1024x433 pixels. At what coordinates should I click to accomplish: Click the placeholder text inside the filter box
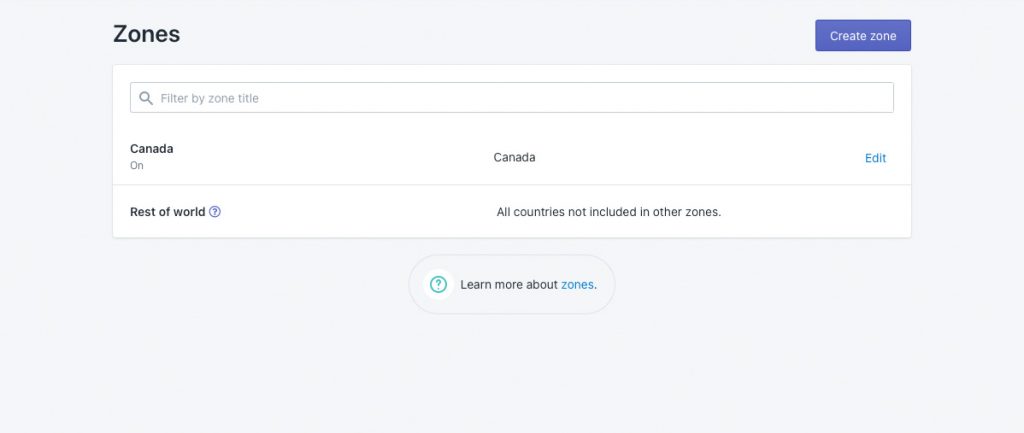click(x=210, y=98)
